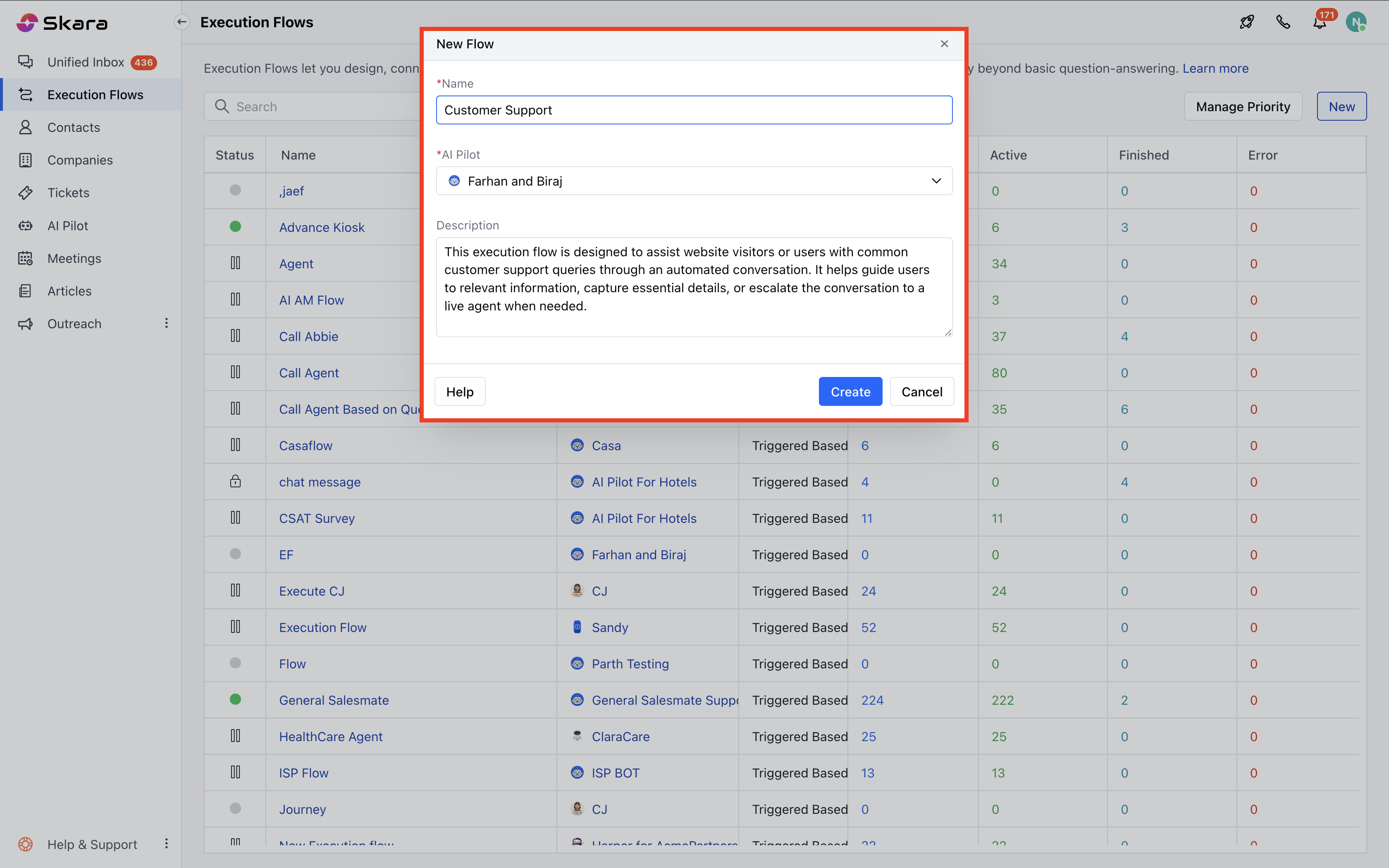The width and height of the screenshot is (1389, 868).
Task: Click the Skara logo
Action: click(x=62, y=23)
